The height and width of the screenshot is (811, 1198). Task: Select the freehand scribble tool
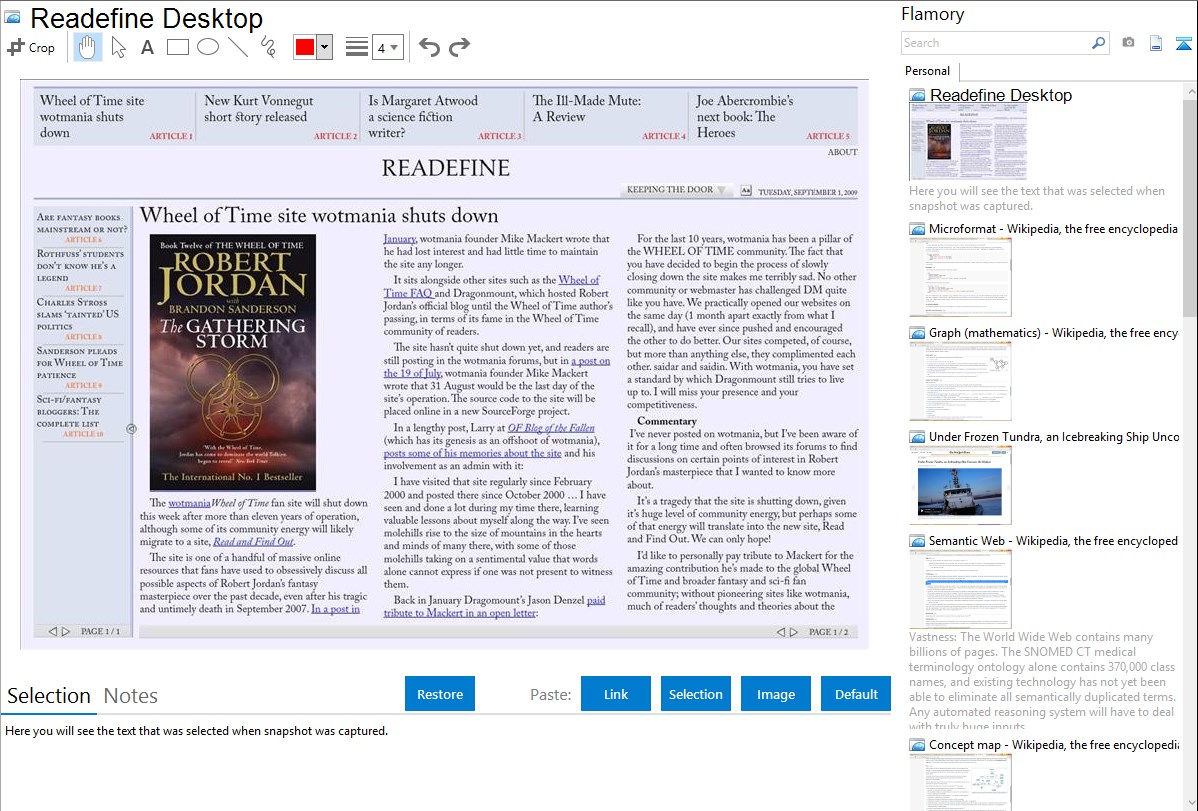[x=267, y=47]
